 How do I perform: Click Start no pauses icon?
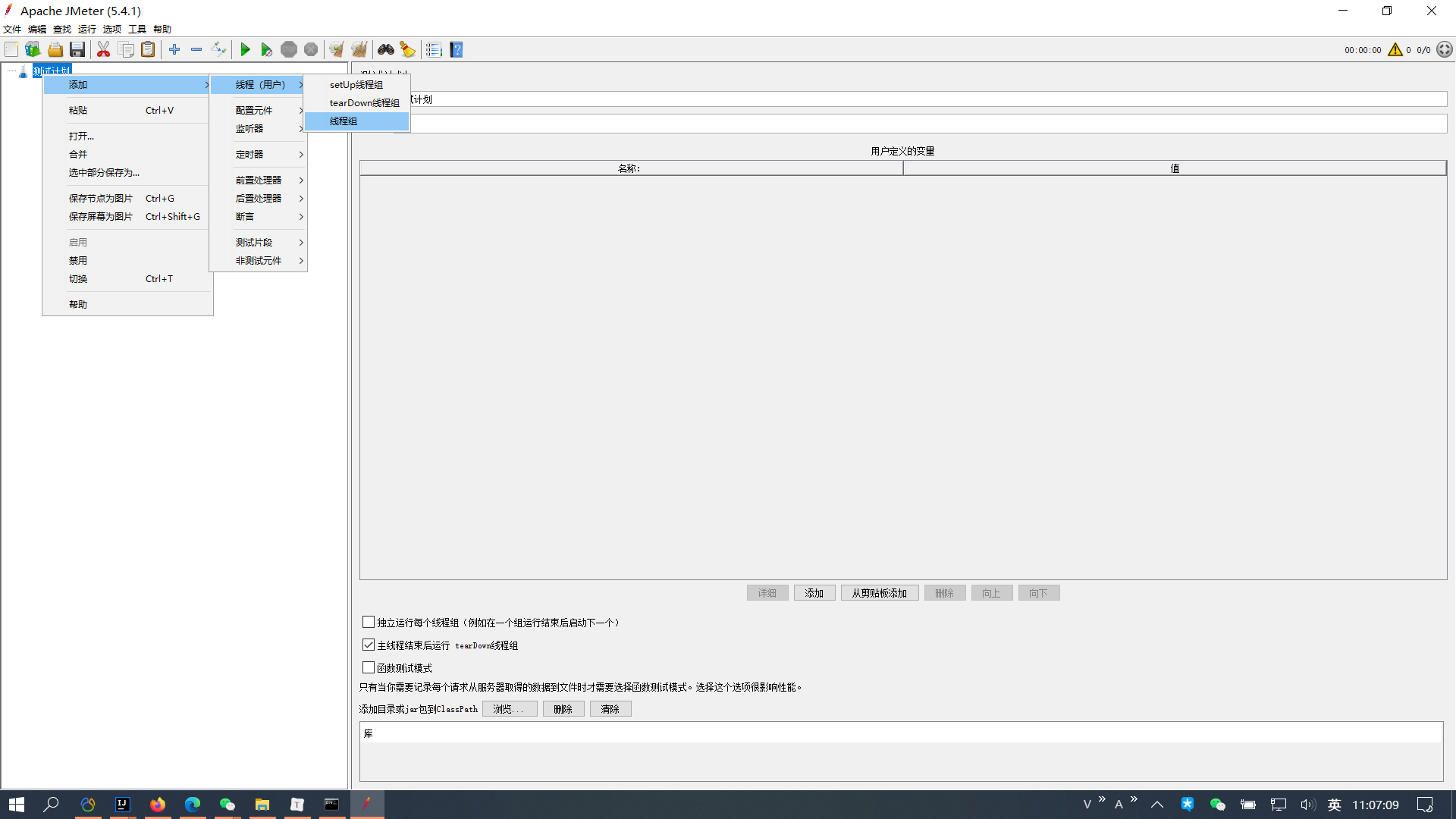[x=267, y=49]
